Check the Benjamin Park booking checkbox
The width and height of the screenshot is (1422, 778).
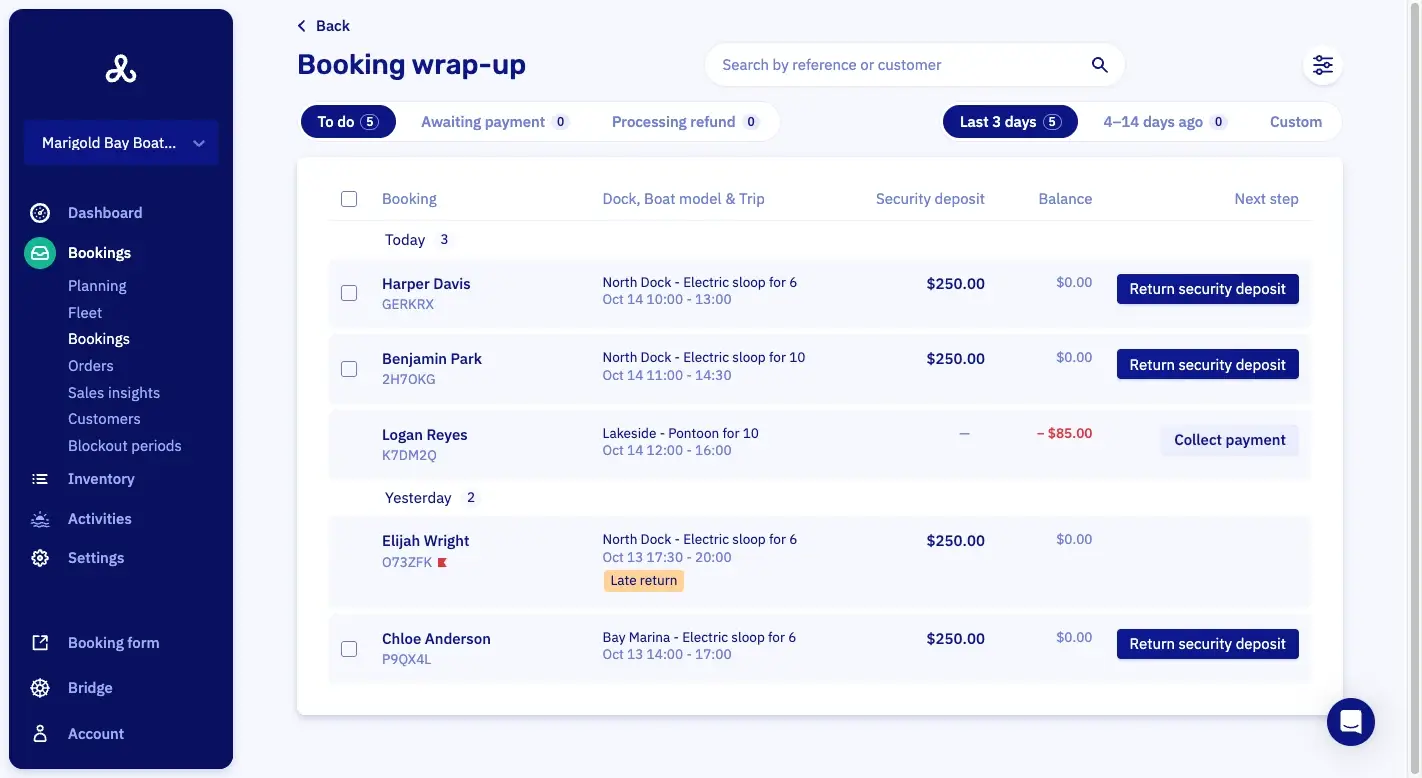[x=349, y=369]
